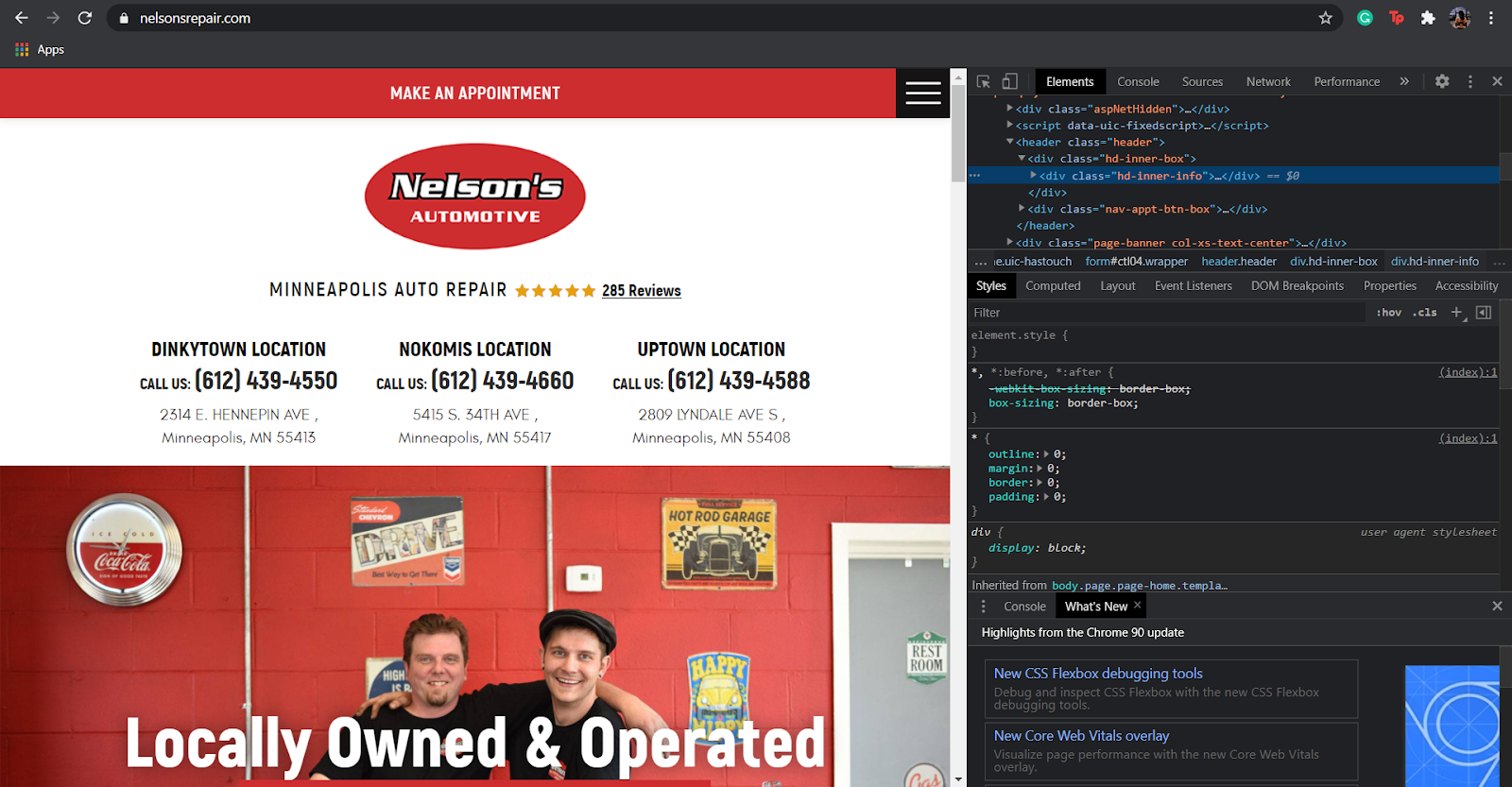1512x787 pixels.
Task: Open the DOM Breakpoints pane
Action: (1297, 285)
